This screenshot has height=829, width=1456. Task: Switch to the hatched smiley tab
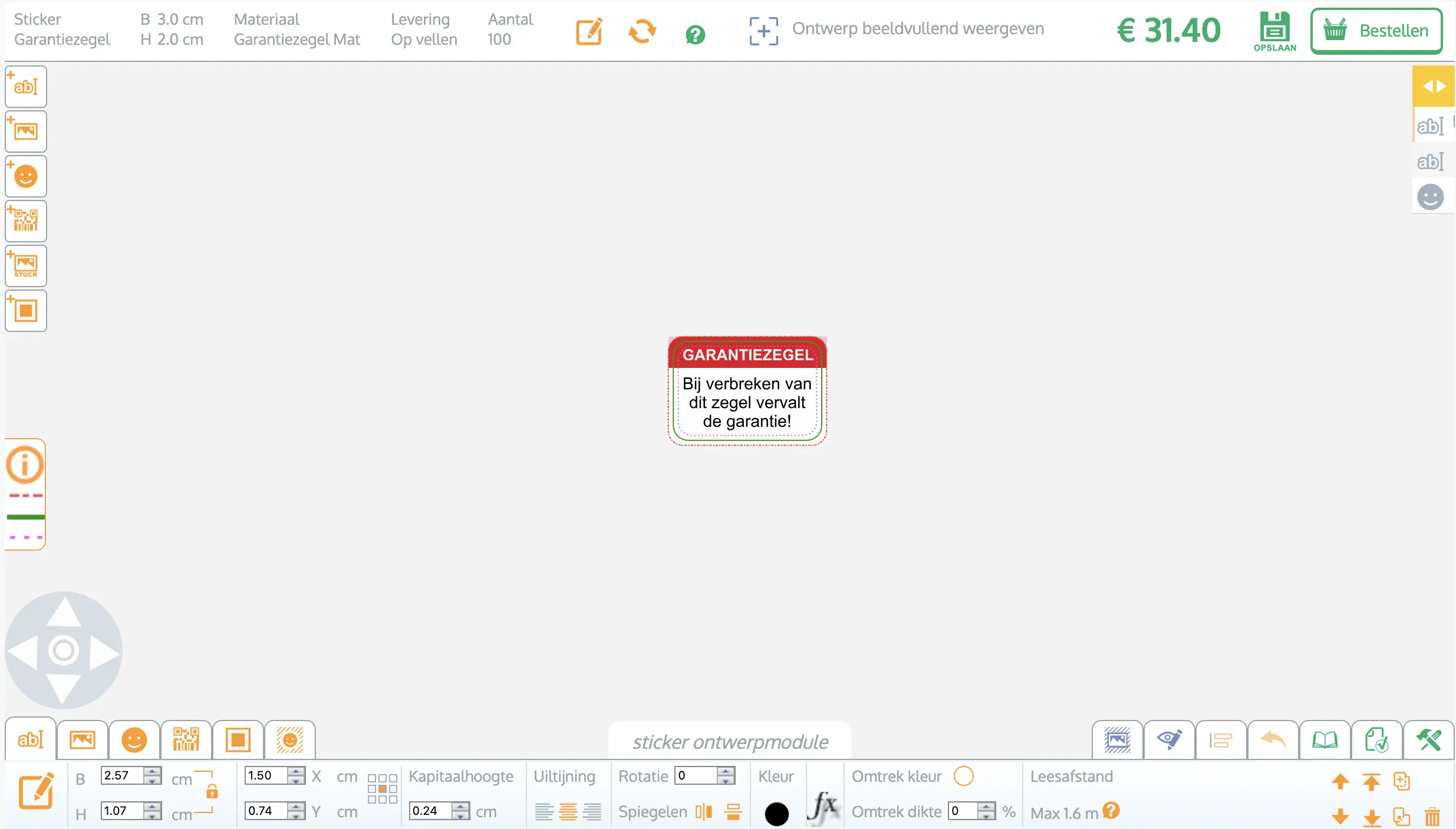click(290, 739)
